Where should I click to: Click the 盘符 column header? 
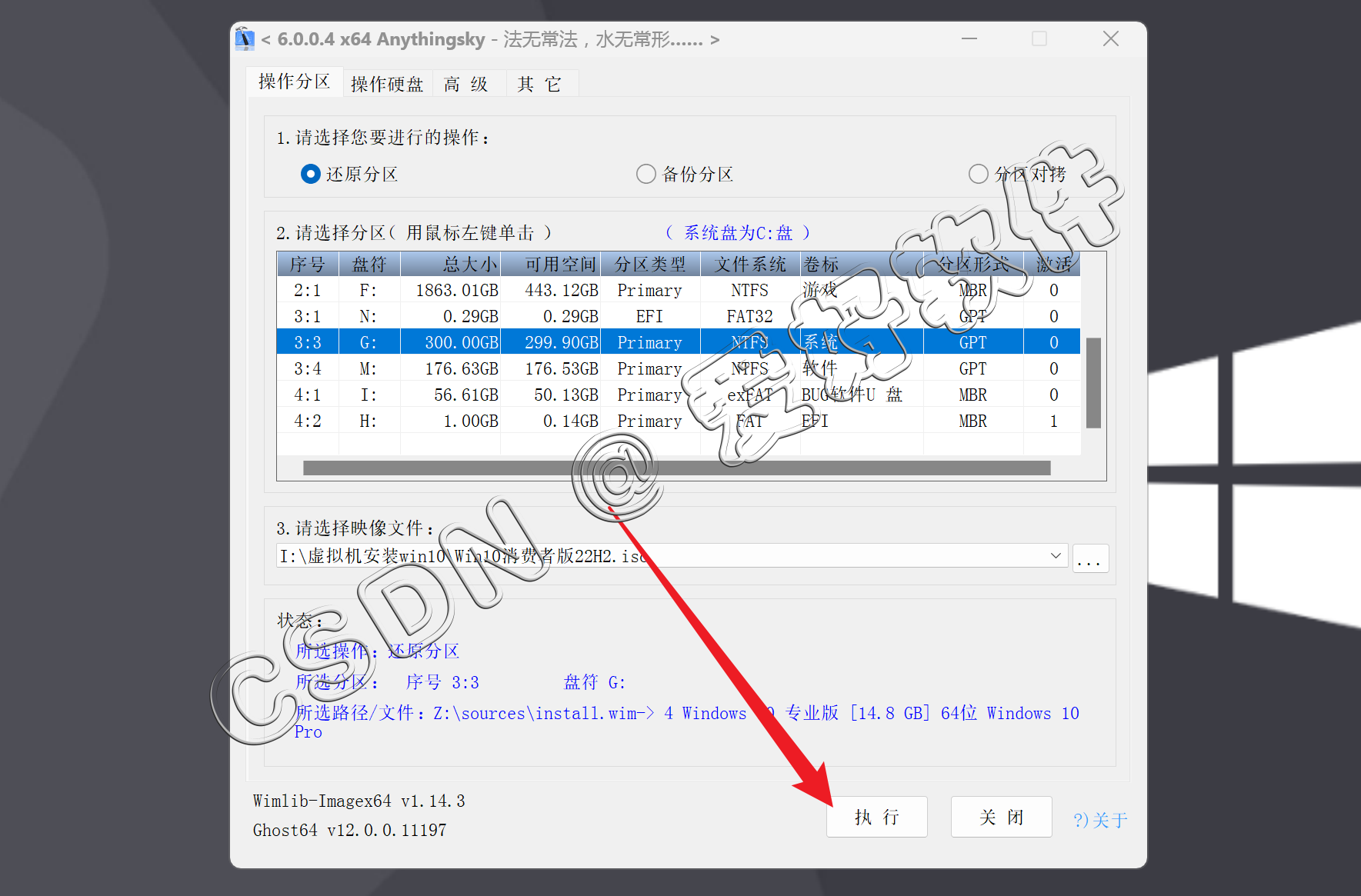tap(369, 265)
